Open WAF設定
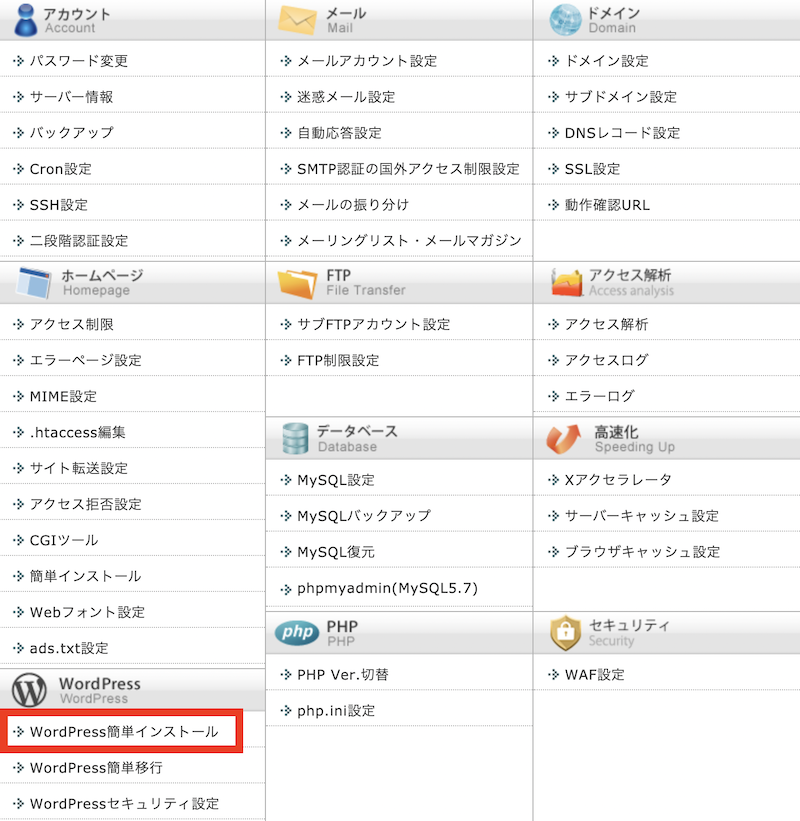Viewport: 800px width, 821px height. [595, 674]
